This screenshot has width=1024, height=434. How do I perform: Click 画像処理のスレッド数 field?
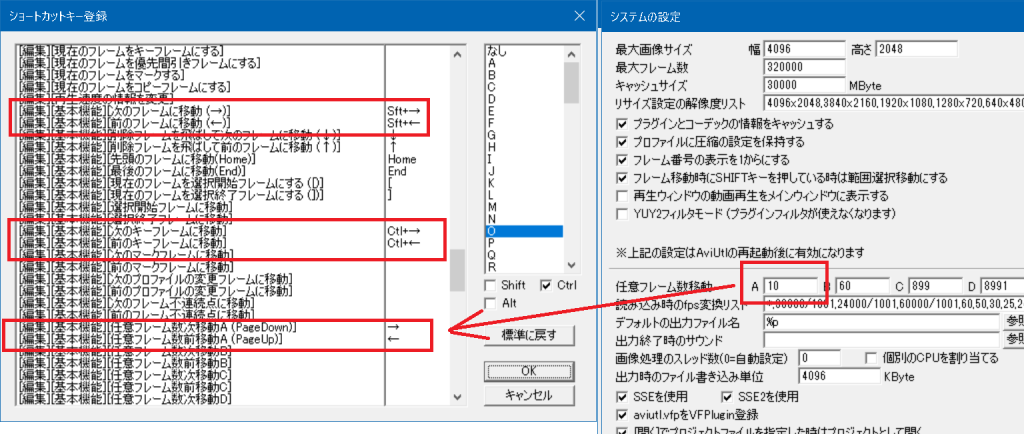(820, 358)
